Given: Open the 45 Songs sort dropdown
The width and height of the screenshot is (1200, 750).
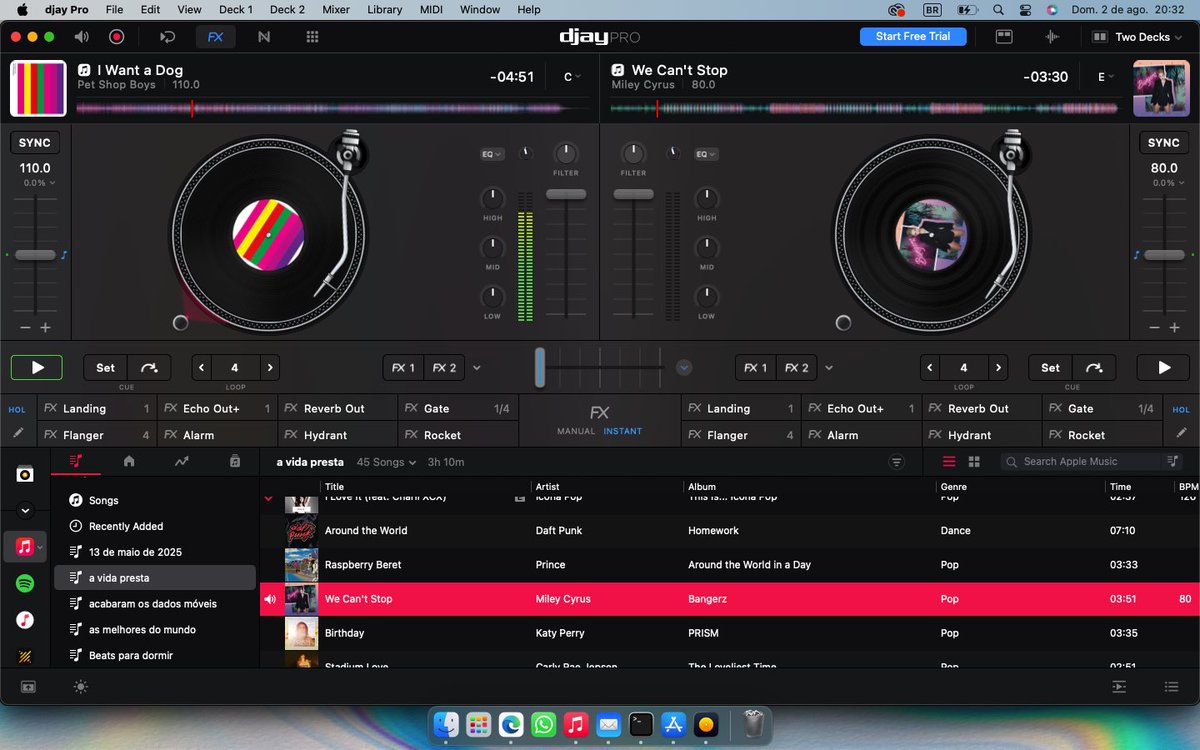Looking at the screenshot, I should (386, 462).
